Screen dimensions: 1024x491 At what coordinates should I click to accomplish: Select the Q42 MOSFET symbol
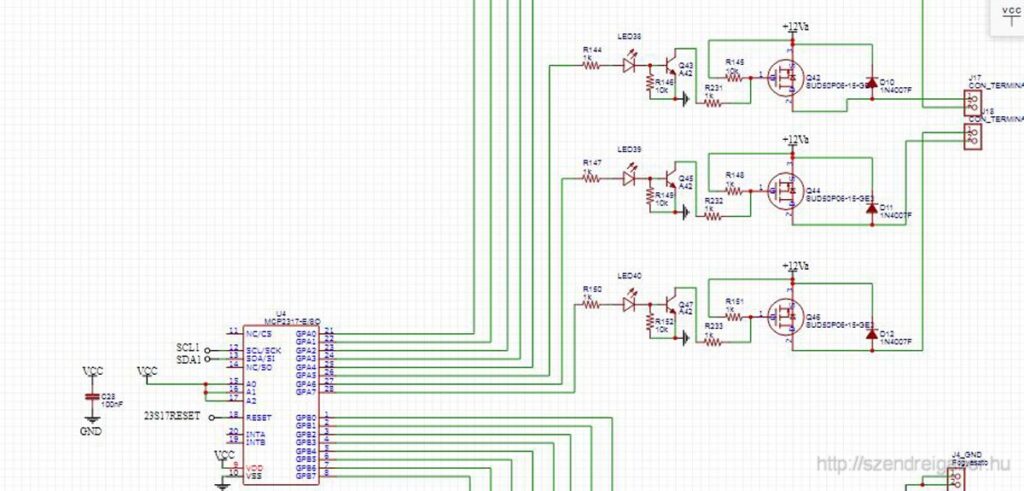pos(784,77)
